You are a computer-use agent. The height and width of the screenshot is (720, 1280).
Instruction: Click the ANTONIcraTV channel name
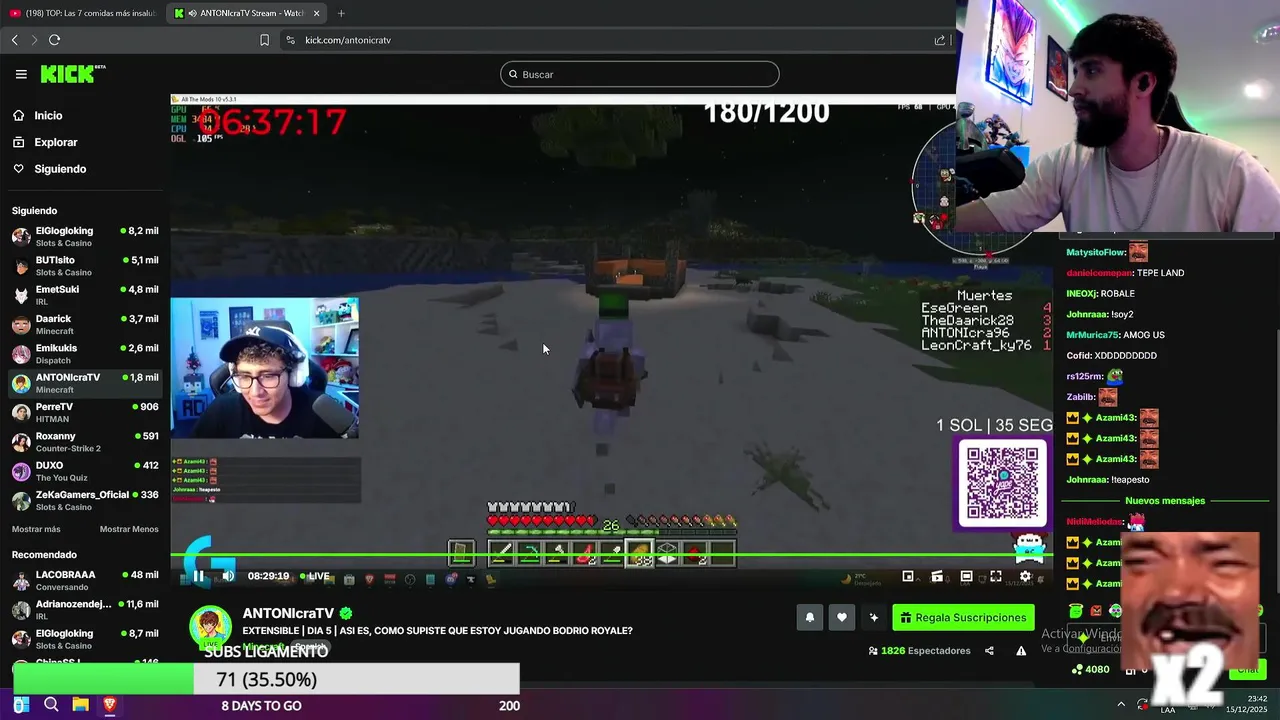[x=288, y=613]
